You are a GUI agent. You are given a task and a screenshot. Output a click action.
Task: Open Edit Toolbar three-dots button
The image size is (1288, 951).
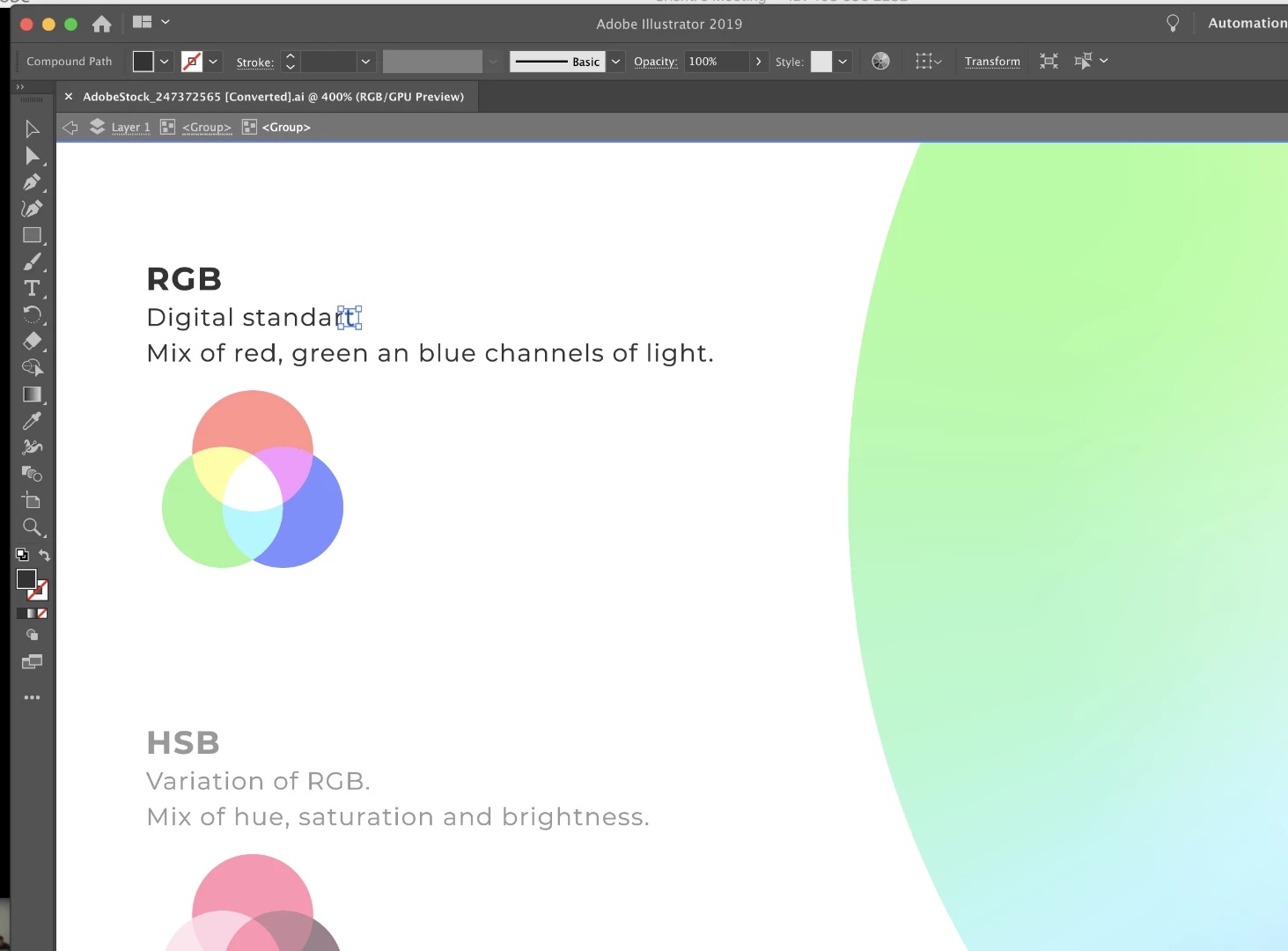tap(32, 697)
